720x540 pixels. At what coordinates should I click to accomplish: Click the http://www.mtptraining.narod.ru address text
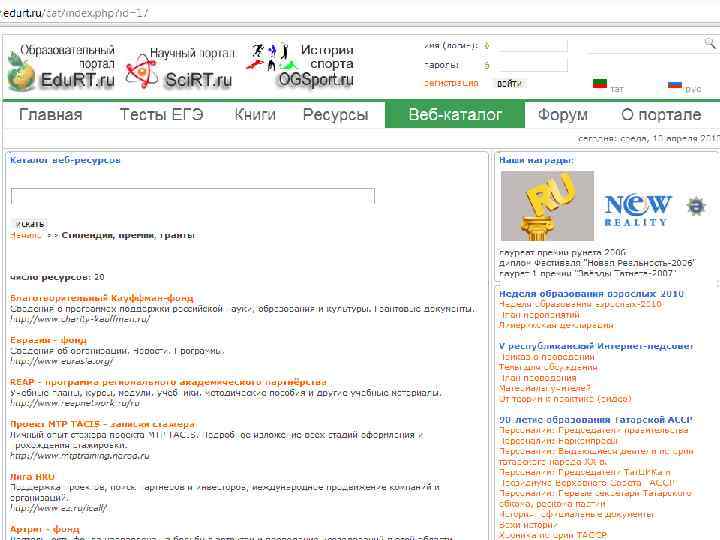click(x=80, y=456)
